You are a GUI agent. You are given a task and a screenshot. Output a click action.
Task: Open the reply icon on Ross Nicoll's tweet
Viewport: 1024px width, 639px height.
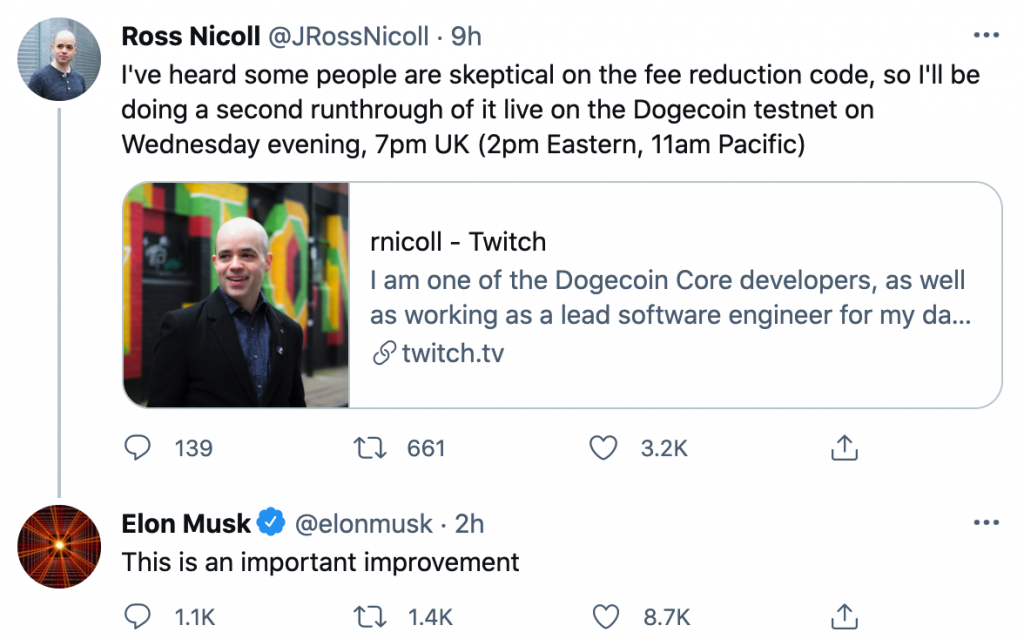tap(139, 448)
